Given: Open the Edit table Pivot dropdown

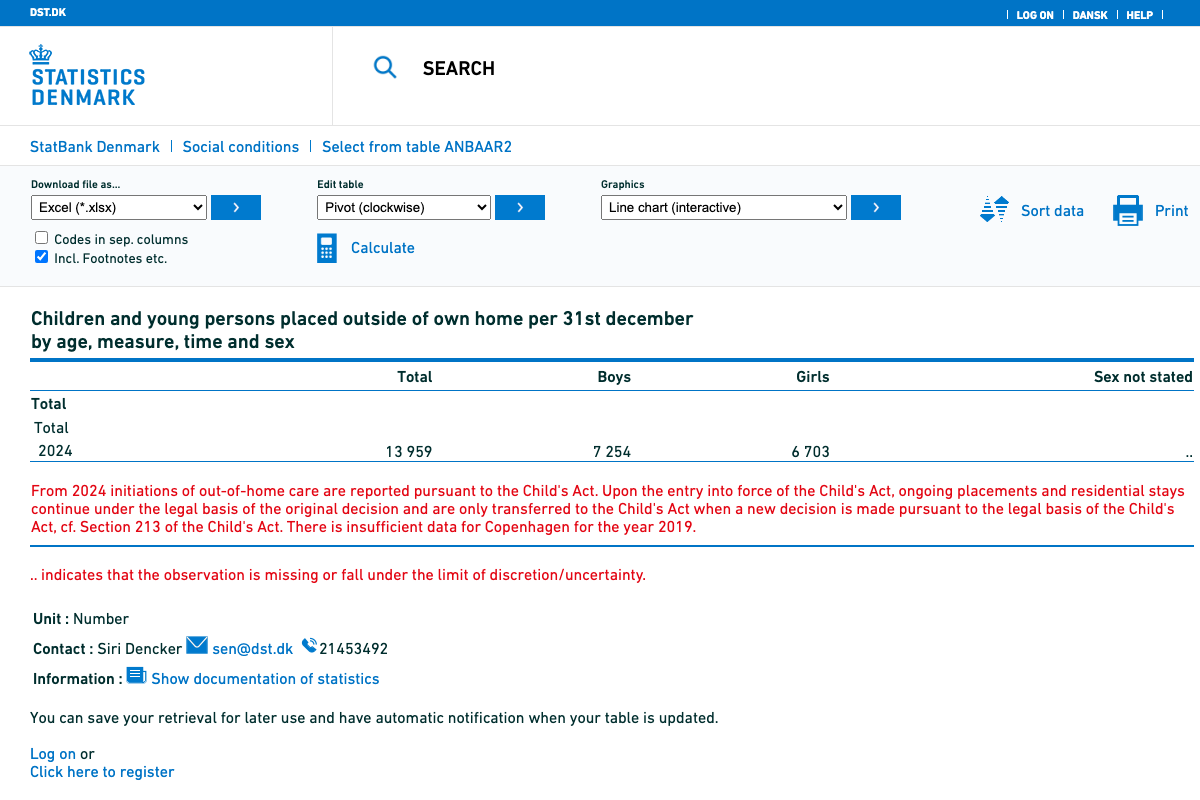Looking at the screenshot, I should click(x=404, y=208).
